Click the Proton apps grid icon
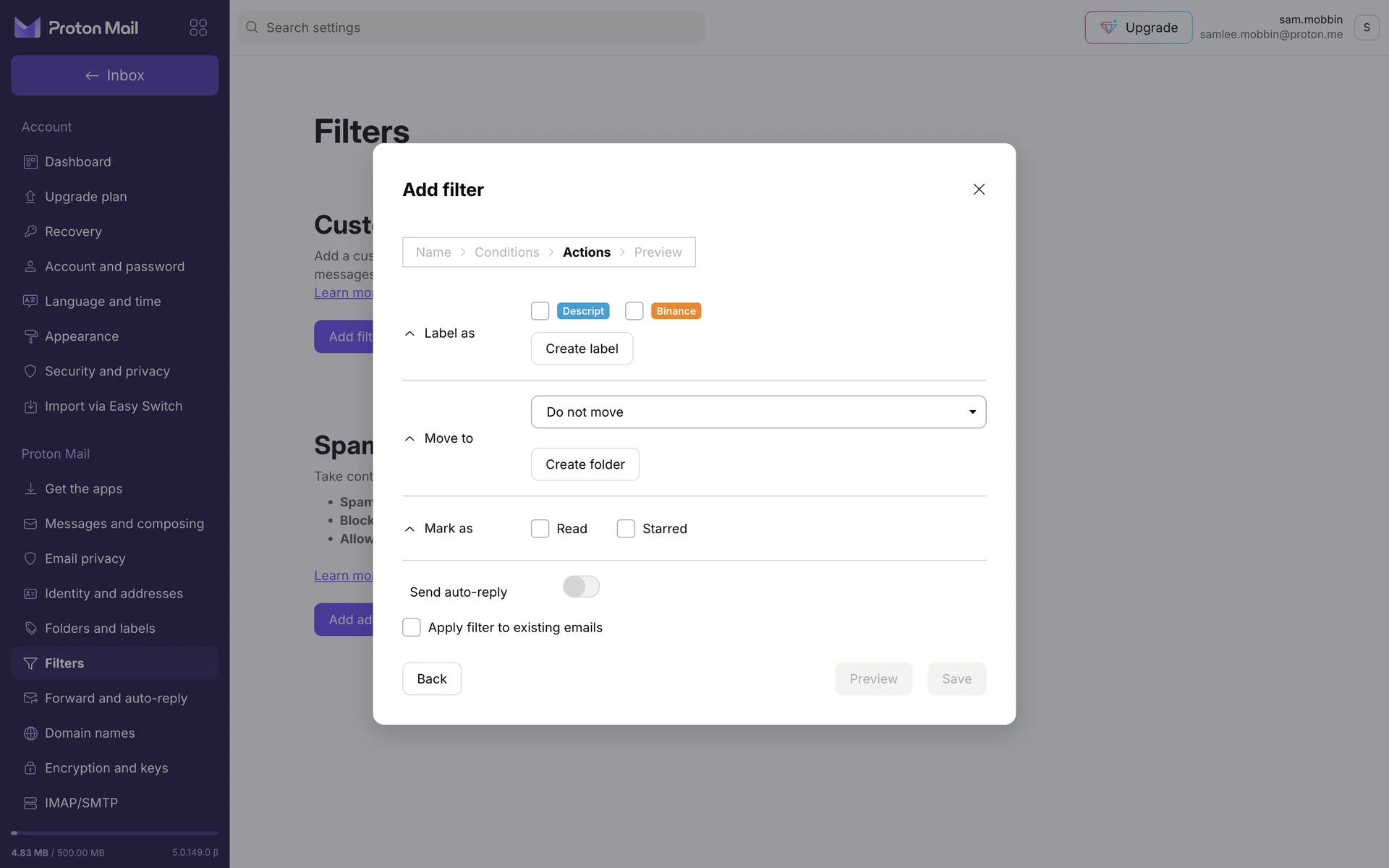The image size is (1389, 868). point(198,27)
